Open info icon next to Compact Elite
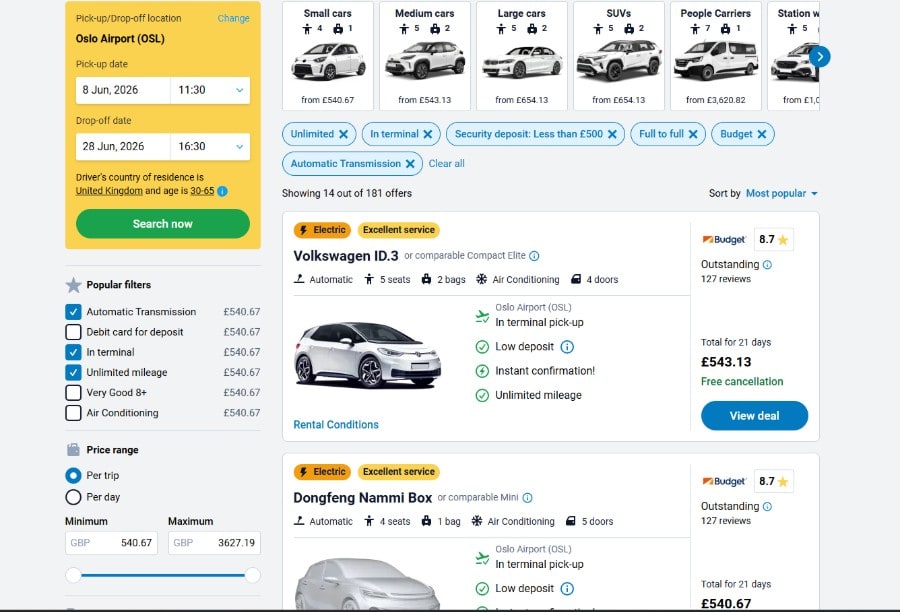The image size is (900, 612). (534, 256)
